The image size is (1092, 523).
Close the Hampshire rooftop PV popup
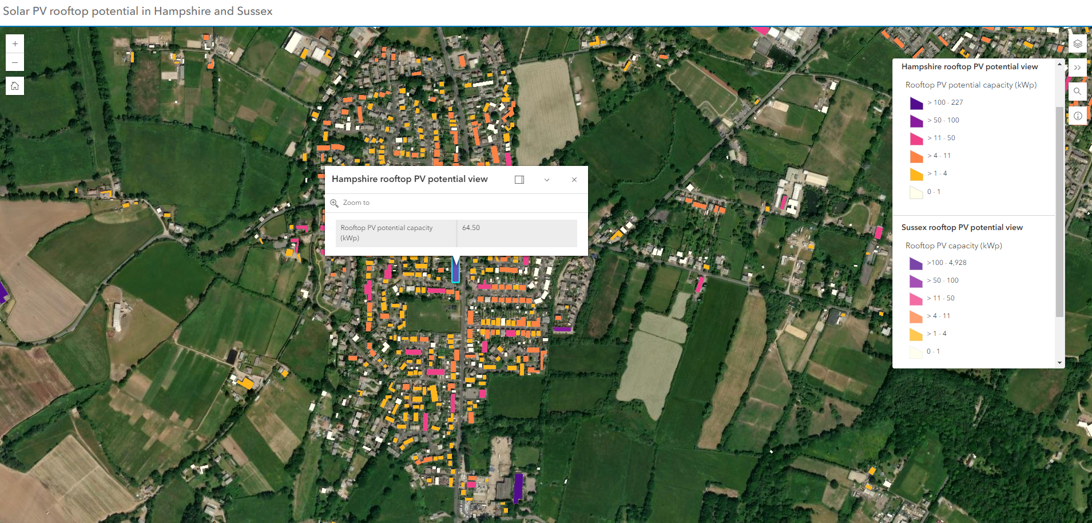click(x=574, y=180)
